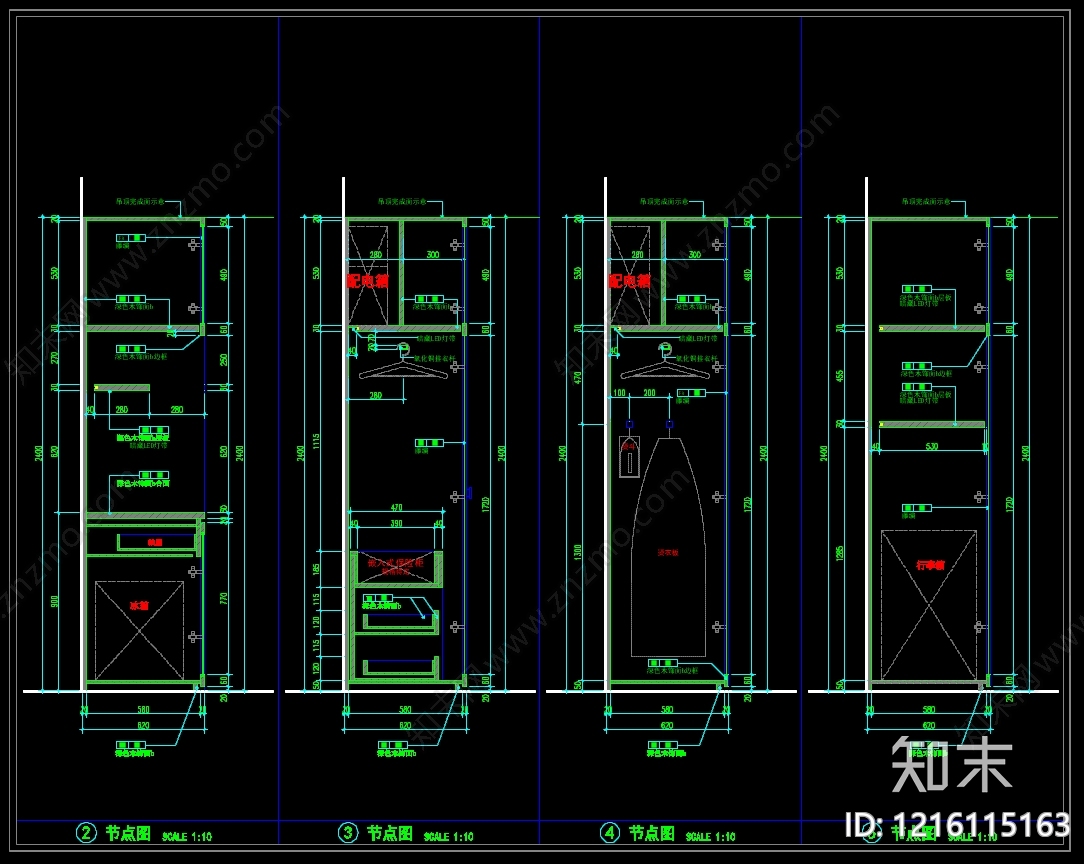Select the 节点图 title text of detail 2
1084x864 pixels.
point(128,833)
